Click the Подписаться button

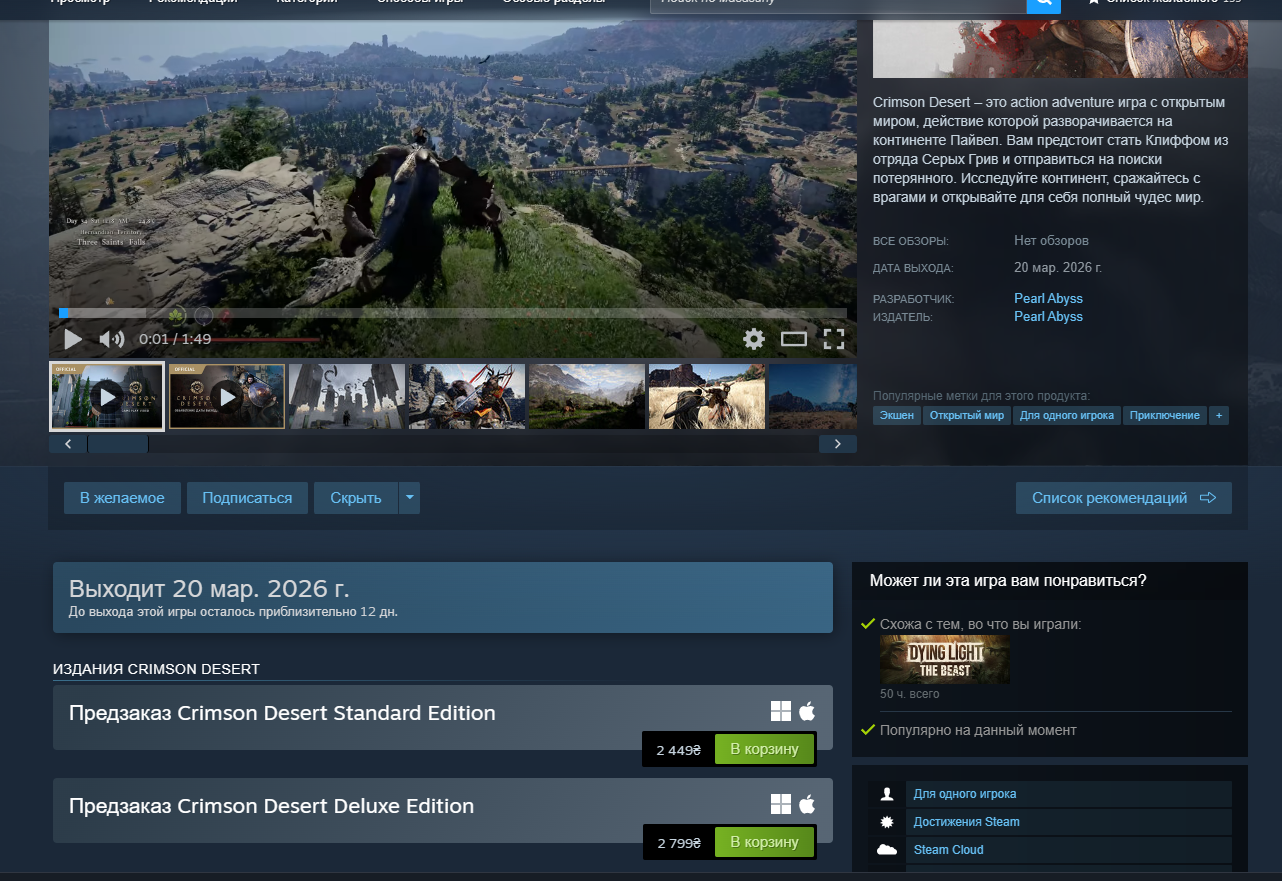point(247,498)
